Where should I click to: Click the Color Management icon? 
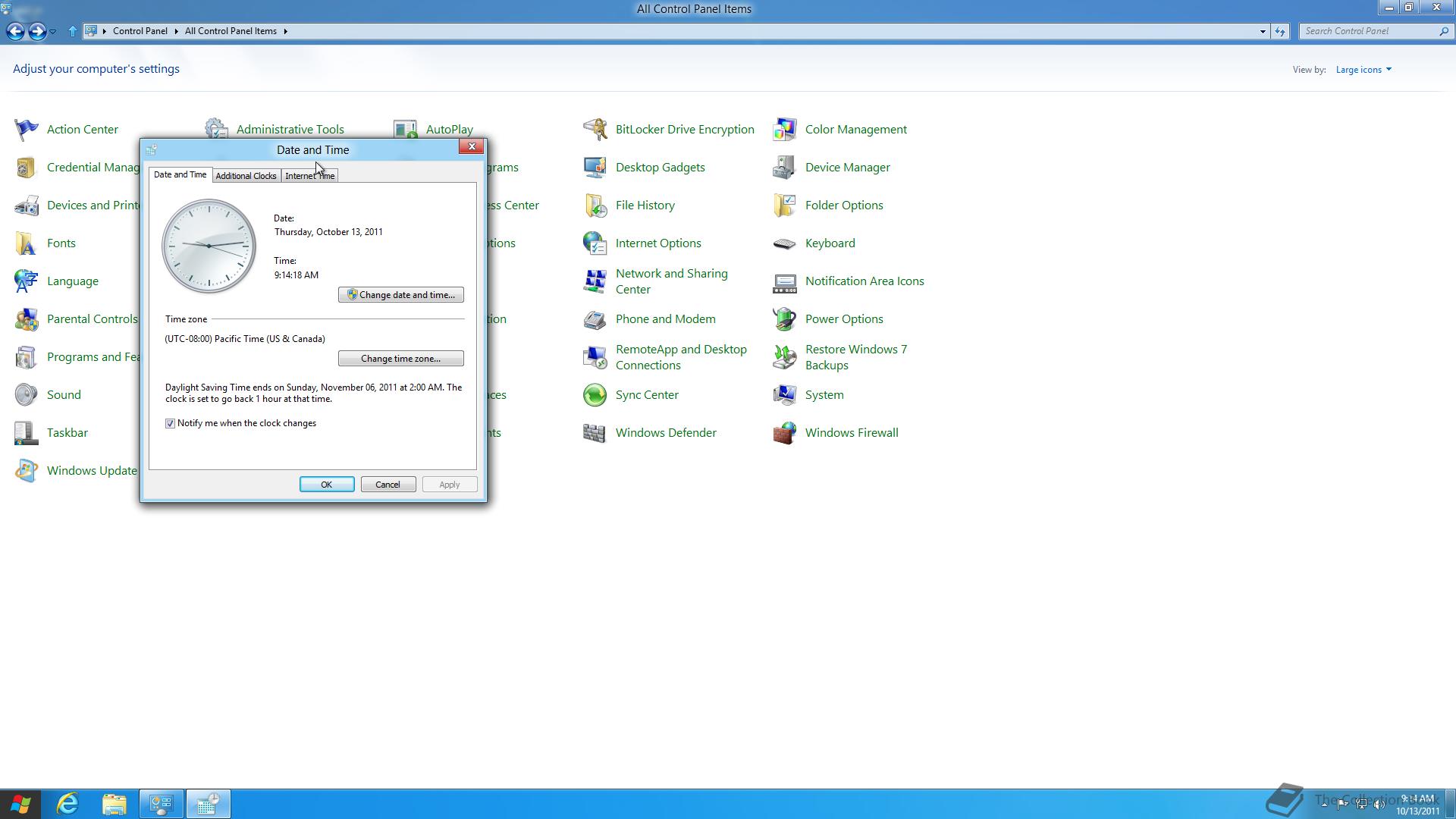[x=784, y=130]
